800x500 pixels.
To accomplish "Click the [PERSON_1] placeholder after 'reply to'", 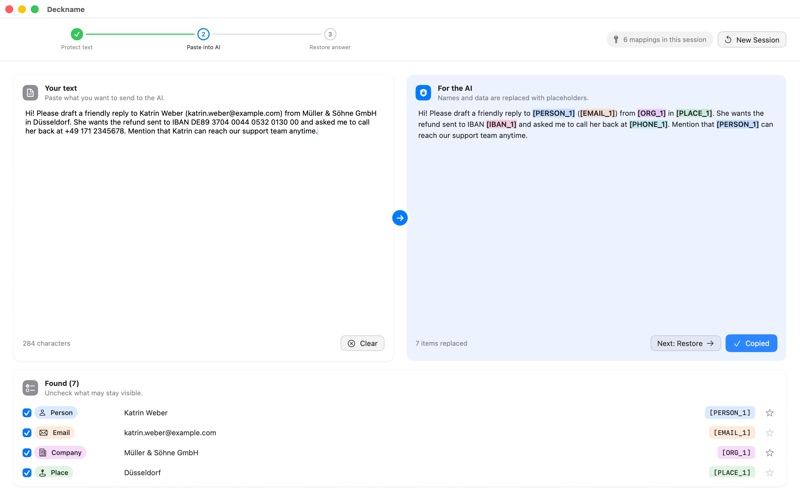I will tap(554, 113).
